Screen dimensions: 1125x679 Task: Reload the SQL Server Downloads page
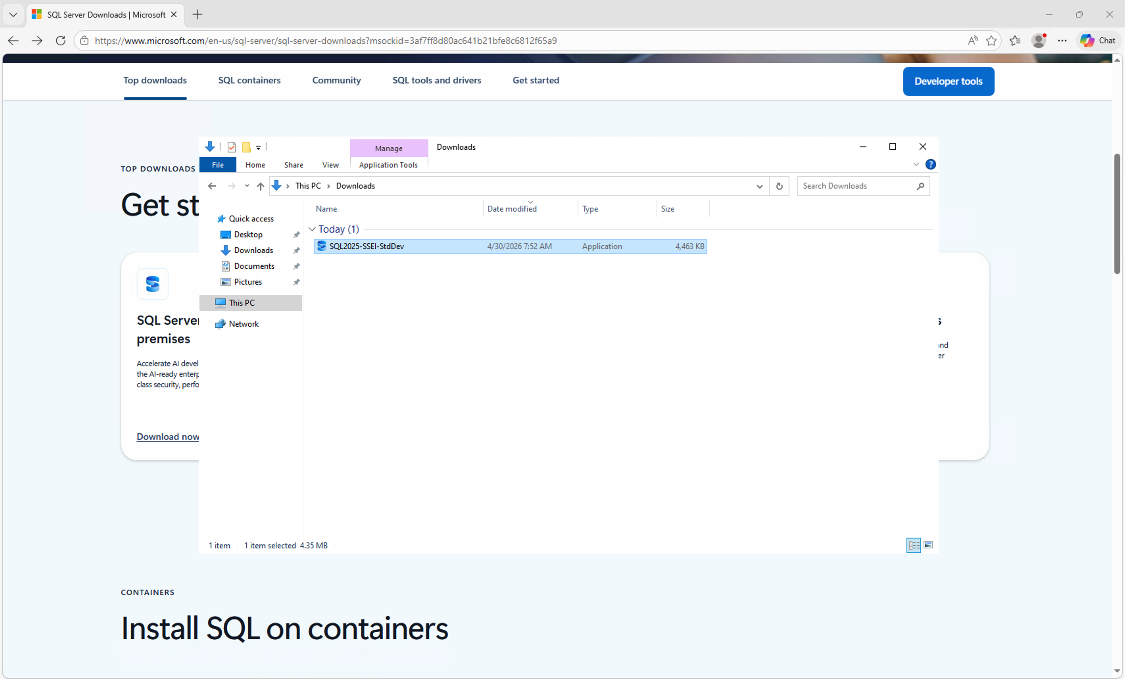60,41
